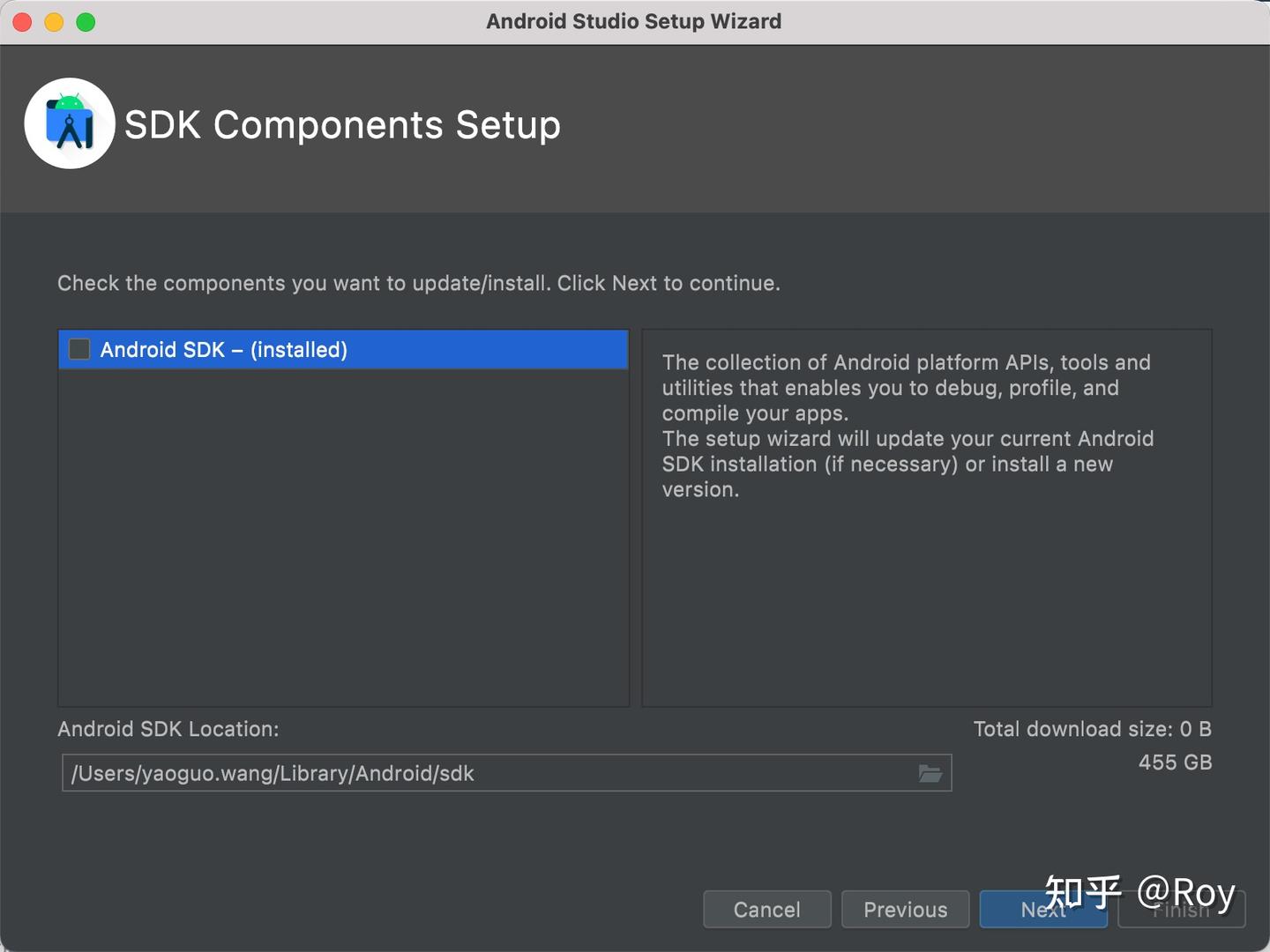This screenshot has width=1270, height=952.
Task: Check the Android SDK component checkbox
Action: (x=78, y=349)
